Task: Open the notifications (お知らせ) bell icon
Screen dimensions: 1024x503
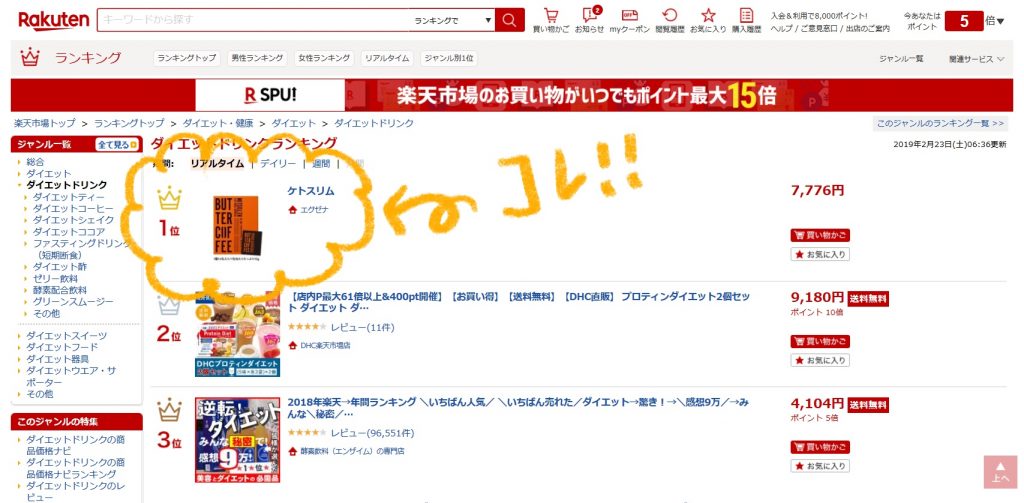Action: 589,18
